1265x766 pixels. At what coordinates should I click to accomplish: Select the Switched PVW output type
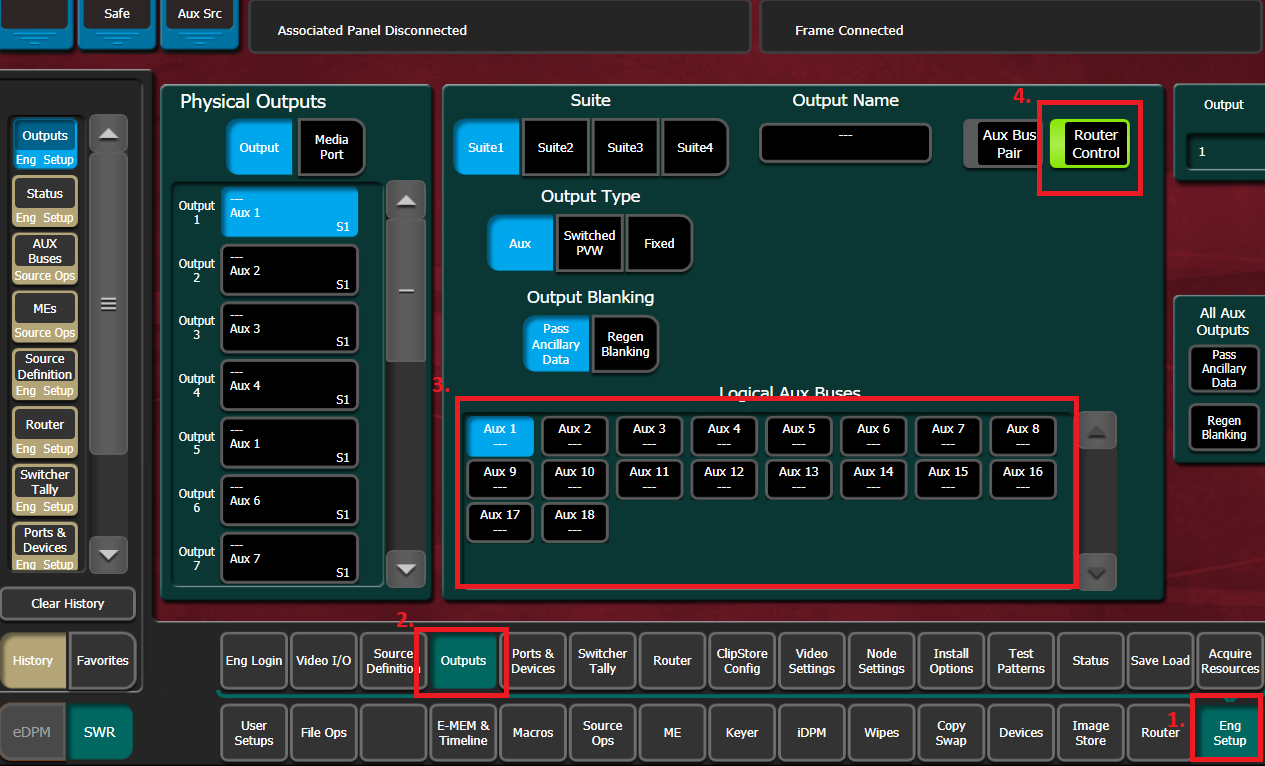pos(589,243)
